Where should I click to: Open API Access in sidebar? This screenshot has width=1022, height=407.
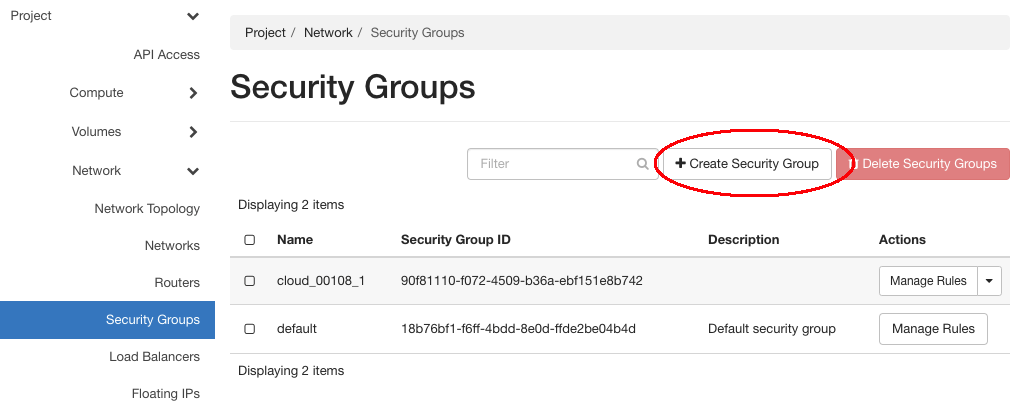166,55
